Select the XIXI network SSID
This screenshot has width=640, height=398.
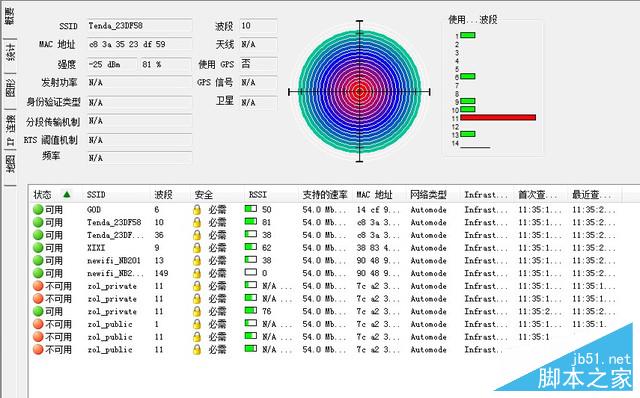96,248
